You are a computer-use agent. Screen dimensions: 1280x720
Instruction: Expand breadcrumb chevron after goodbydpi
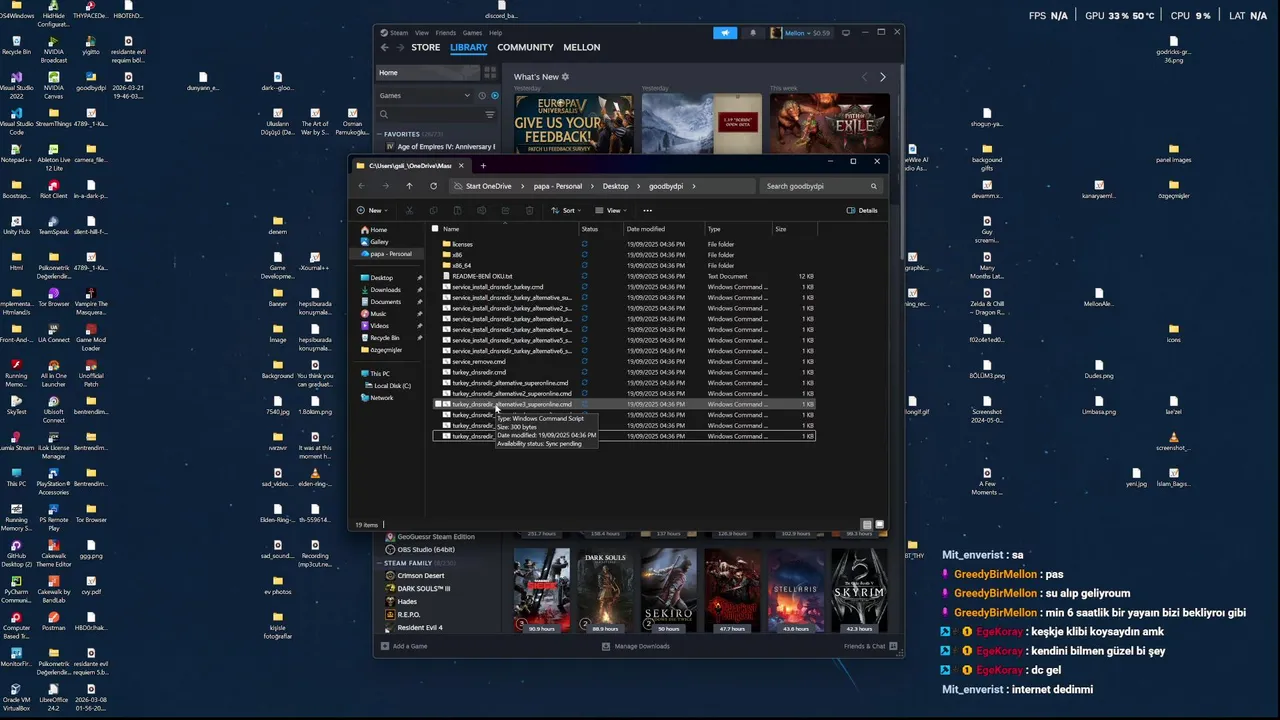(x=693, y=186)
